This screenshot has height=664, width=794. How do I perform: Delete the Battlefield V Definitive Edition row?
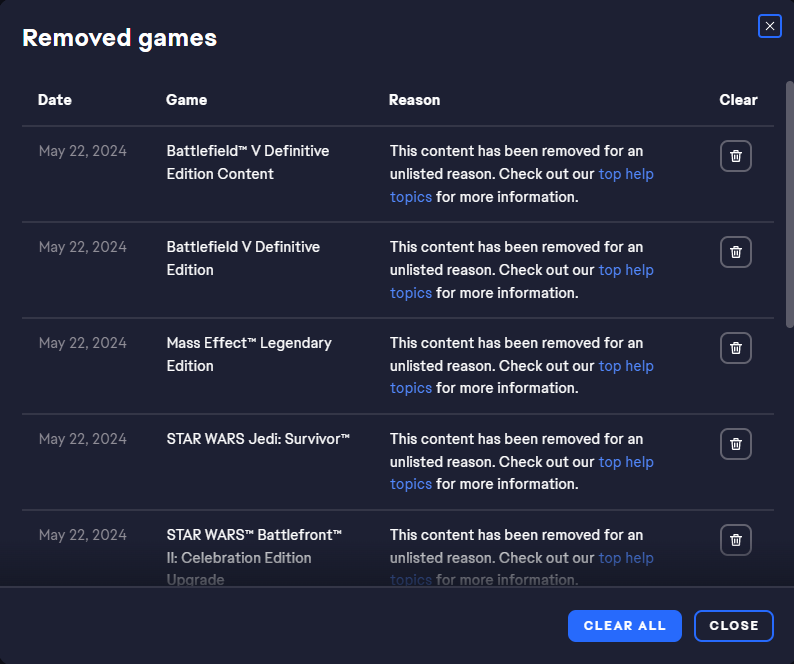point(736,252)
